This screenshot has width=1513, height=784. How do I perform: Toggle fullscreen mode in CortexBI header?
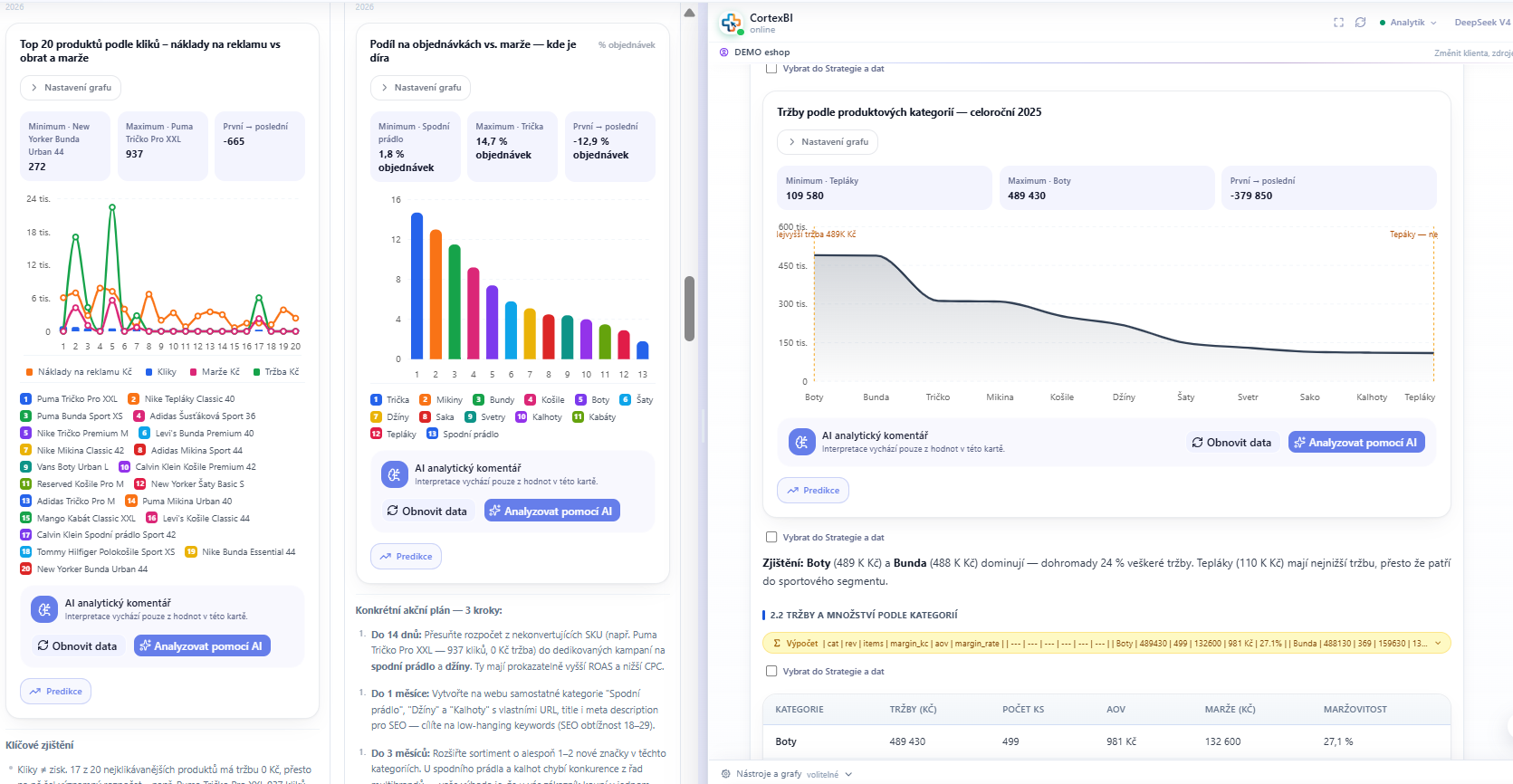coord(1338,23)
